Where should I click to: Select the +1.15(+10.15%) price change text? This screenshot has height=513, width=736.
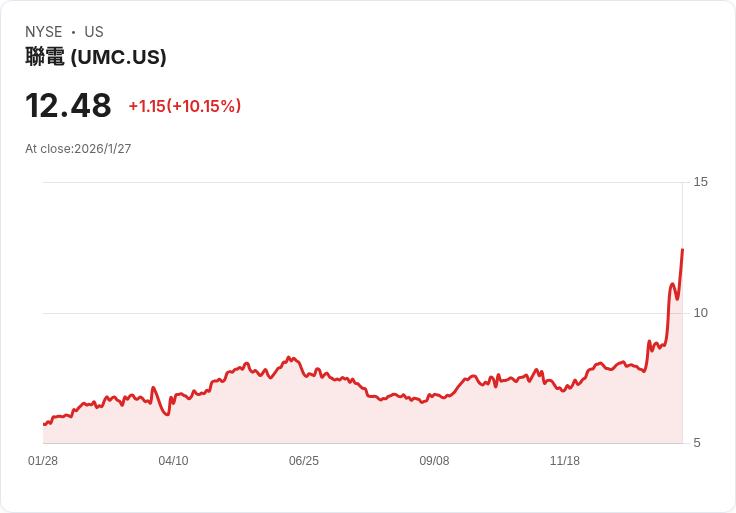185,106
